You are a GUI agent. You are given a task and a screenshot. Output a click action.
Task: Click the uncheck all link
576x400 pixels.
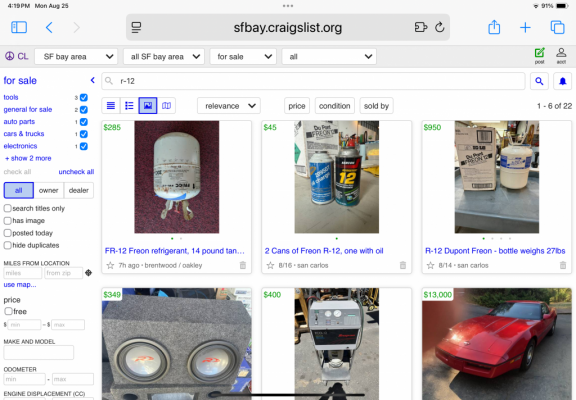point(76,172)
